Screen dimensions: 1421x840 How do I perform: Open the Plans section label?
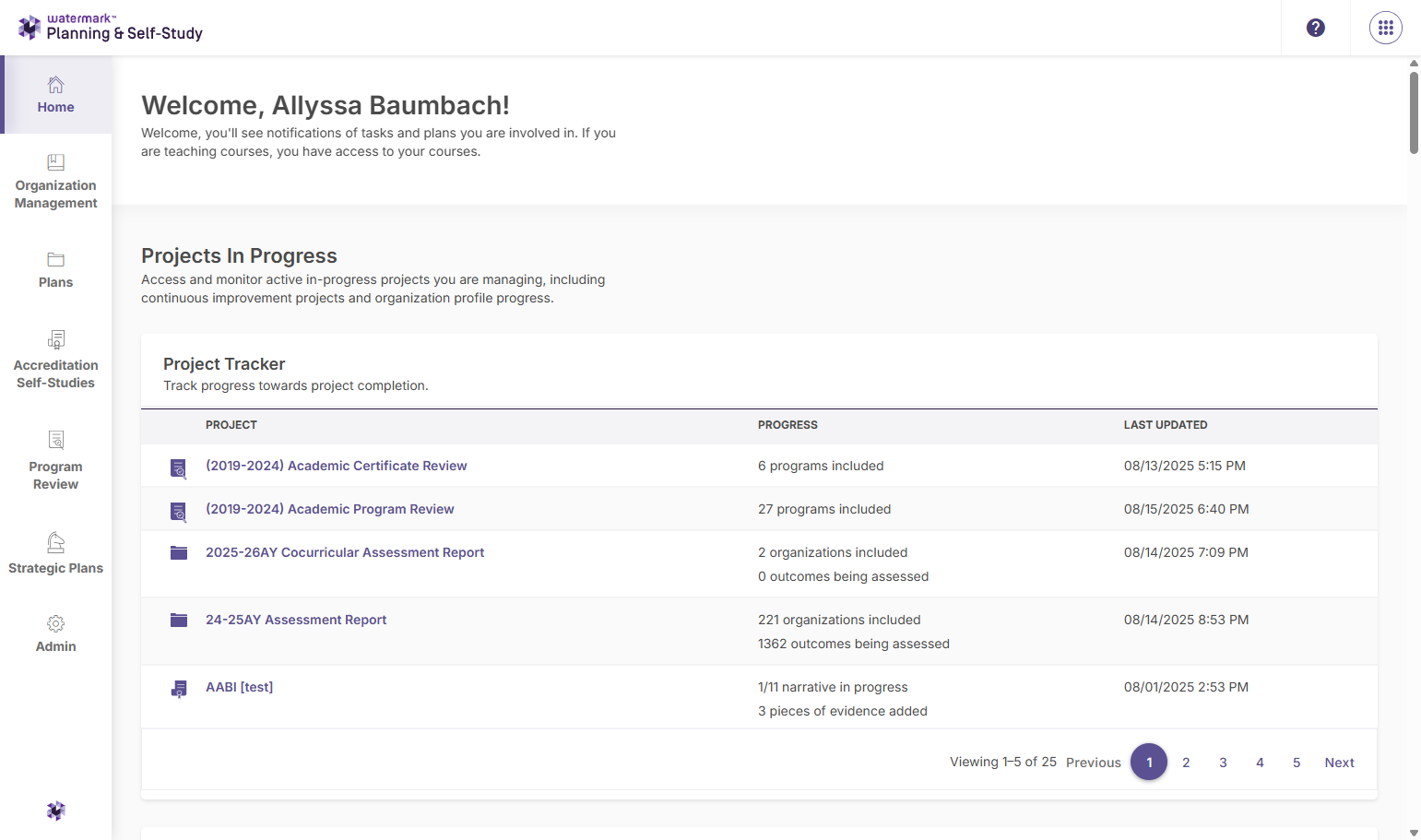[56, 282]
